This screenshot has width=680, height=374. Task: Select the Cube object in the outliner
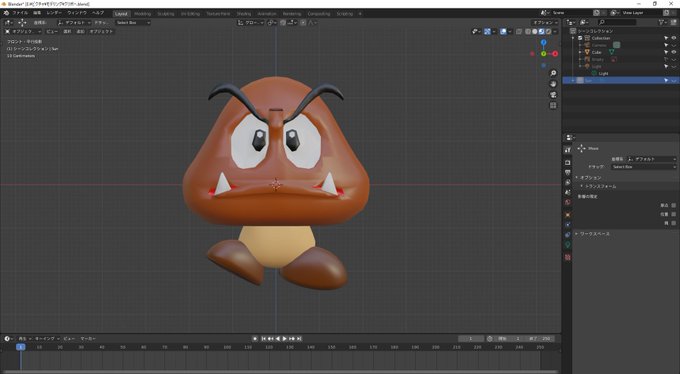(597, 52)
